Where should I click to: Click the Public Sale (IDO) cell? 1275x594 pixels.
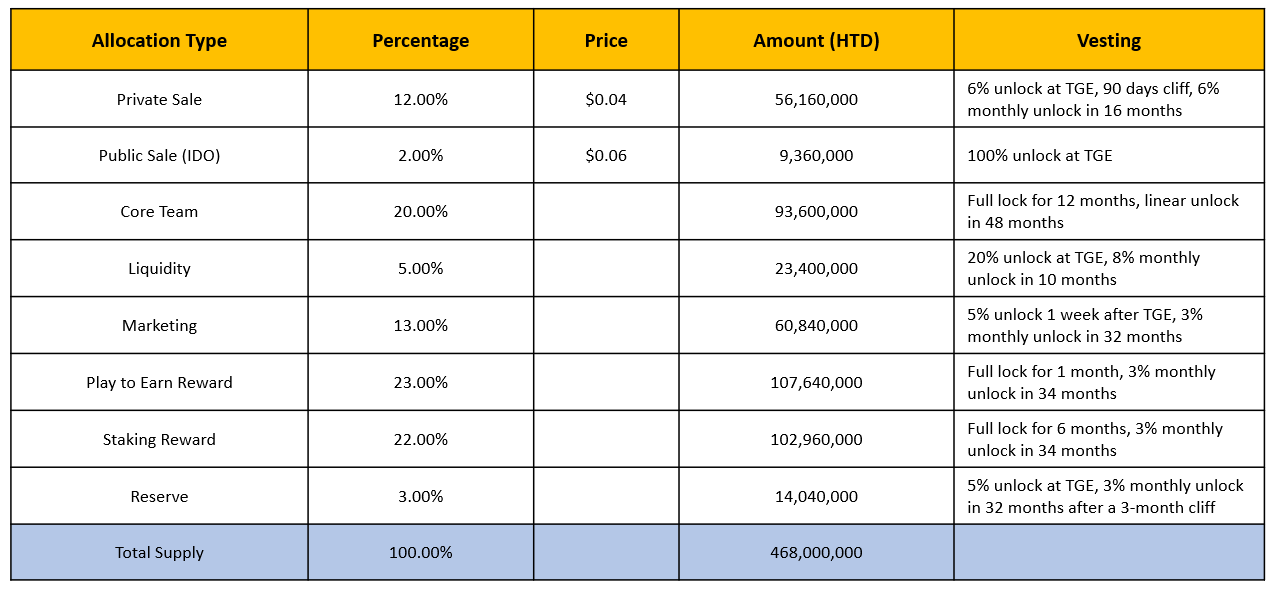tap(159, 155)
